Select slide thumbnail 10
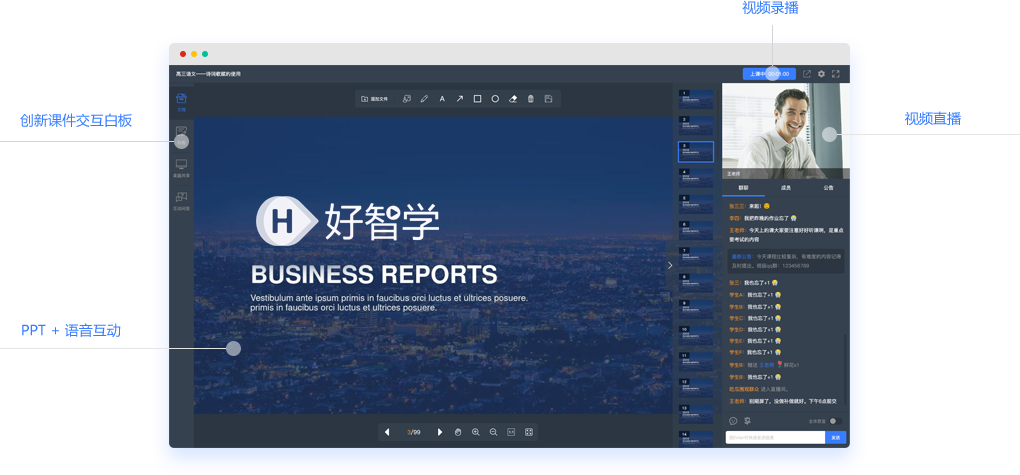1020x475 pixels. [x=696, y=335]
